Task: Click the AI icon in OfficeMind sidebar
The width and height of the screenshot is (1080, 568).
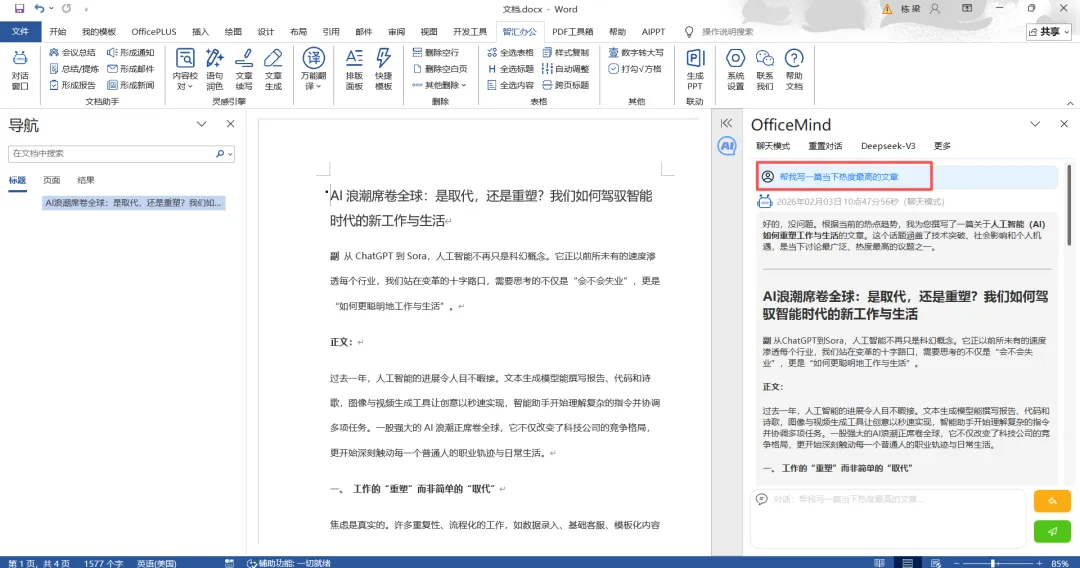Action: tap(727, 146)
